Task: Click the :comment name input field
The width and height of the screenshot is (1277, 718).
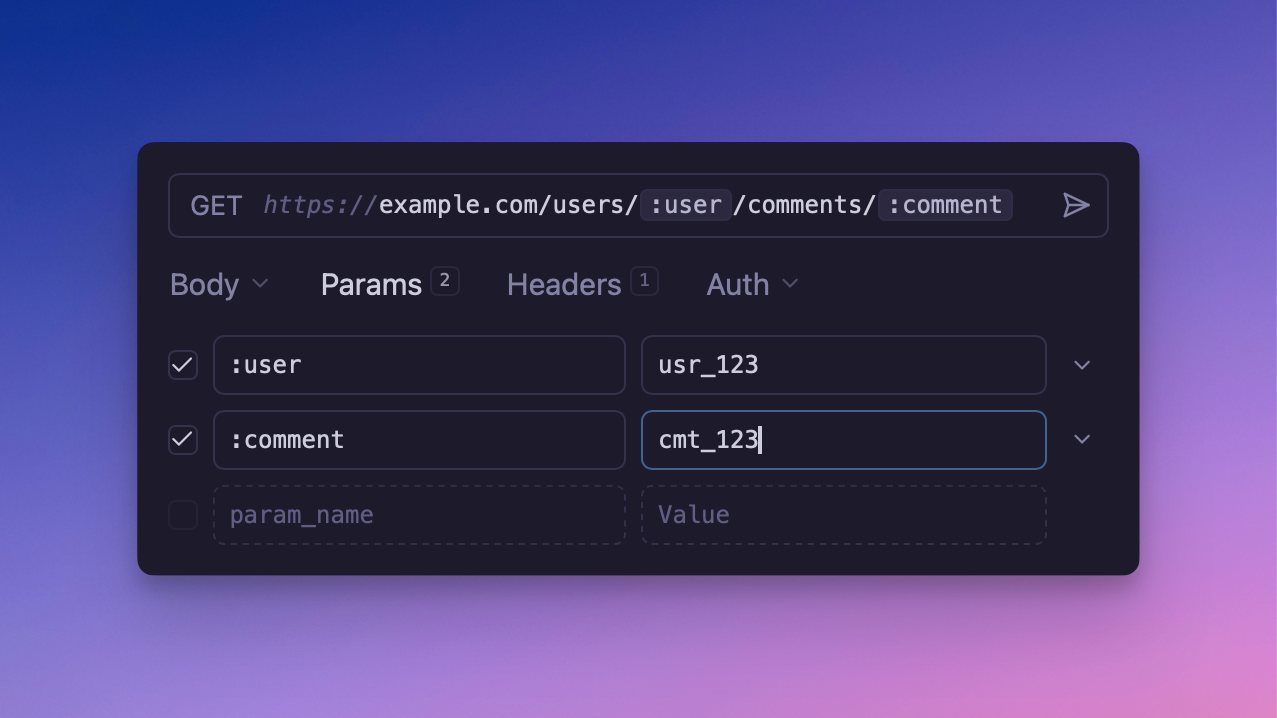Action: [419, 440]
